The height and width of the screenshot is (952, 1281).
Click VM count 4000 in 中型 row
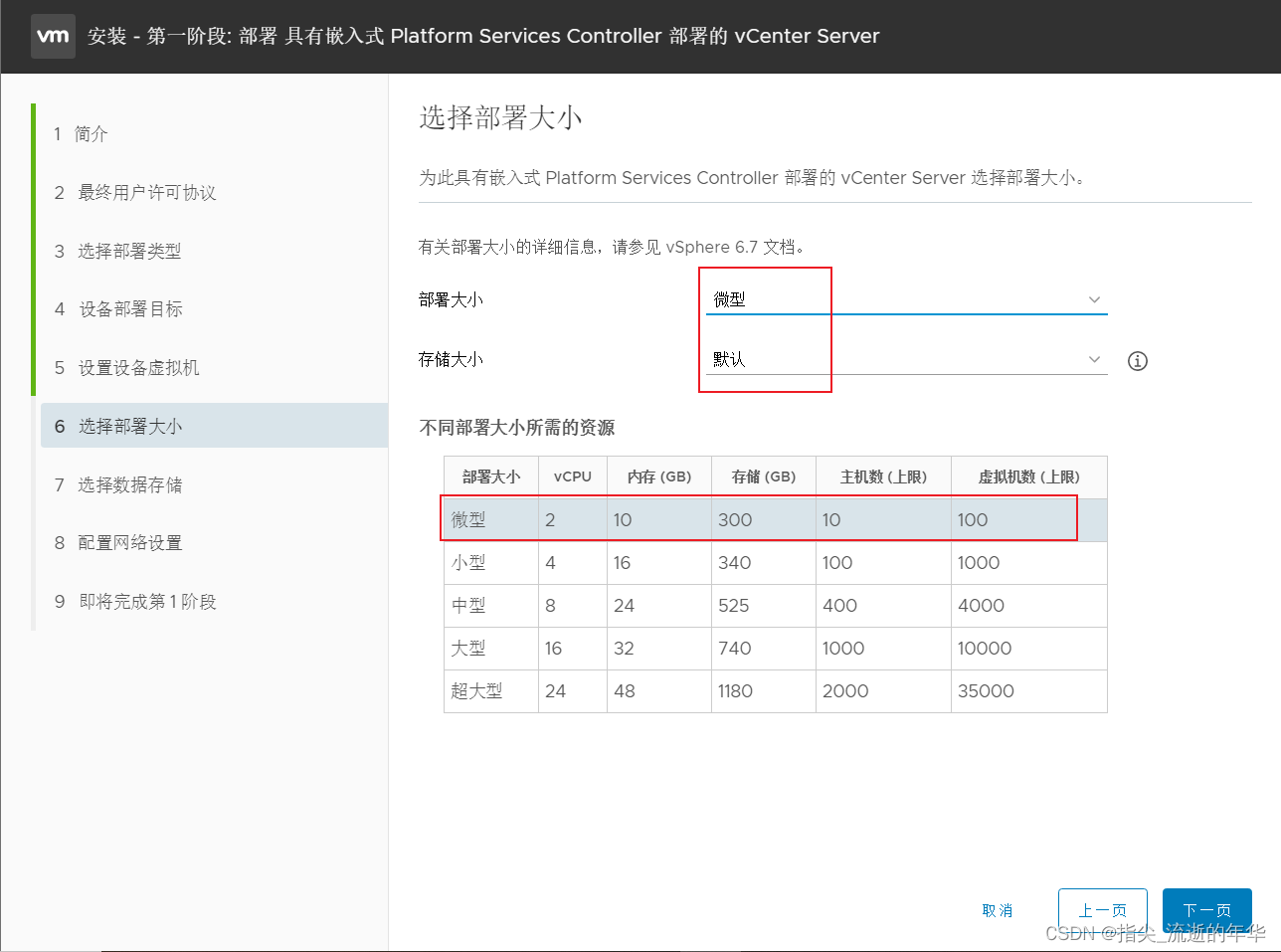(981, 605)
